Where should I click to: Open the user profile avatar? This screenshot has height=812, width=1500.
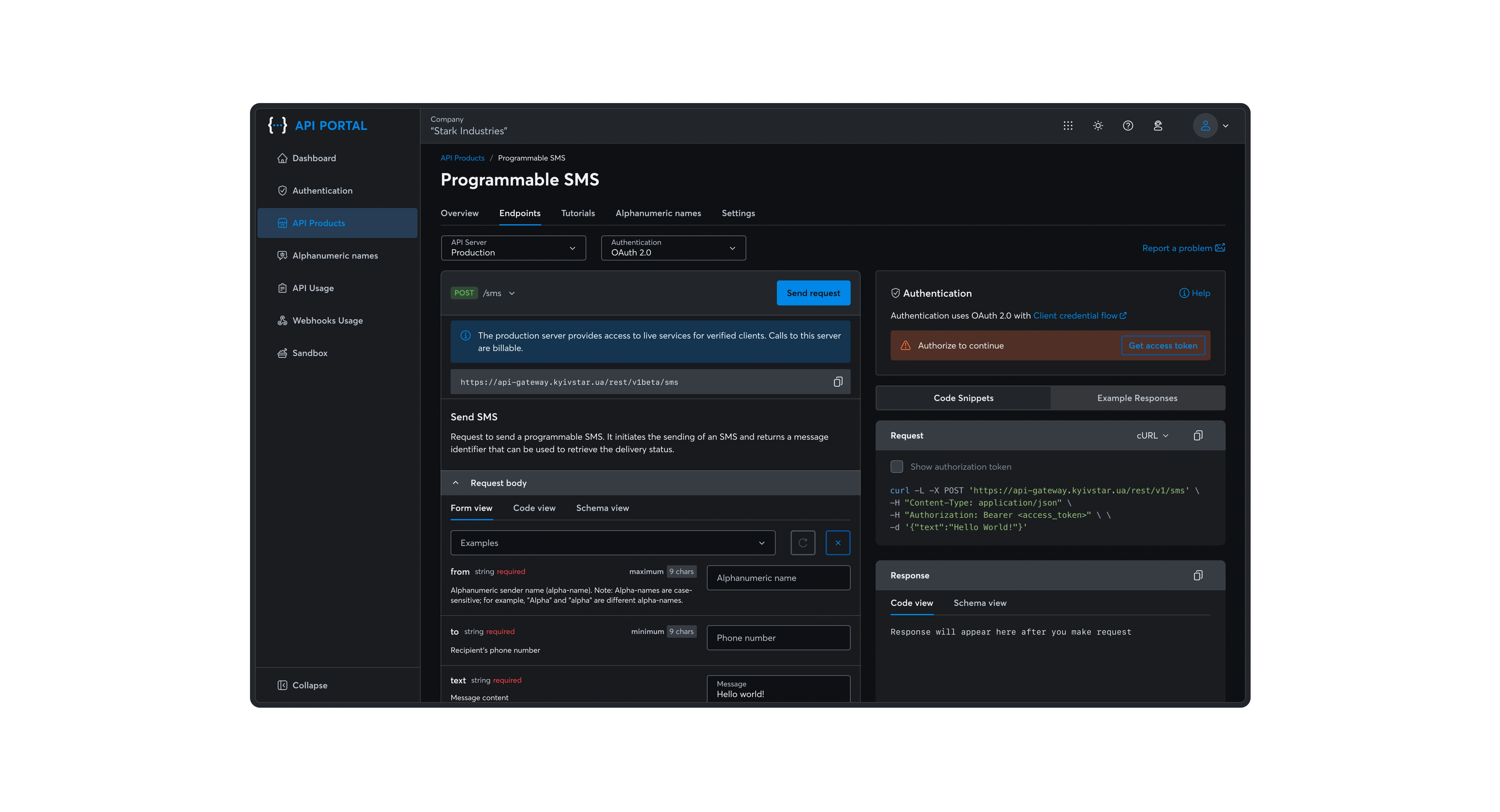point(1205,126)
